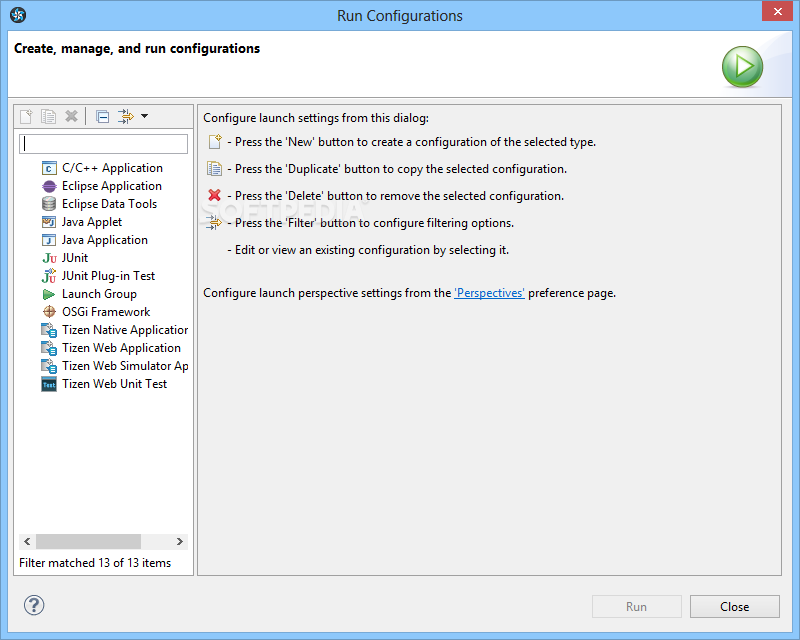The image size is (800, 640).
Task: Select the Tizen Web Unit Test icon
Action: tap(49, 384)
